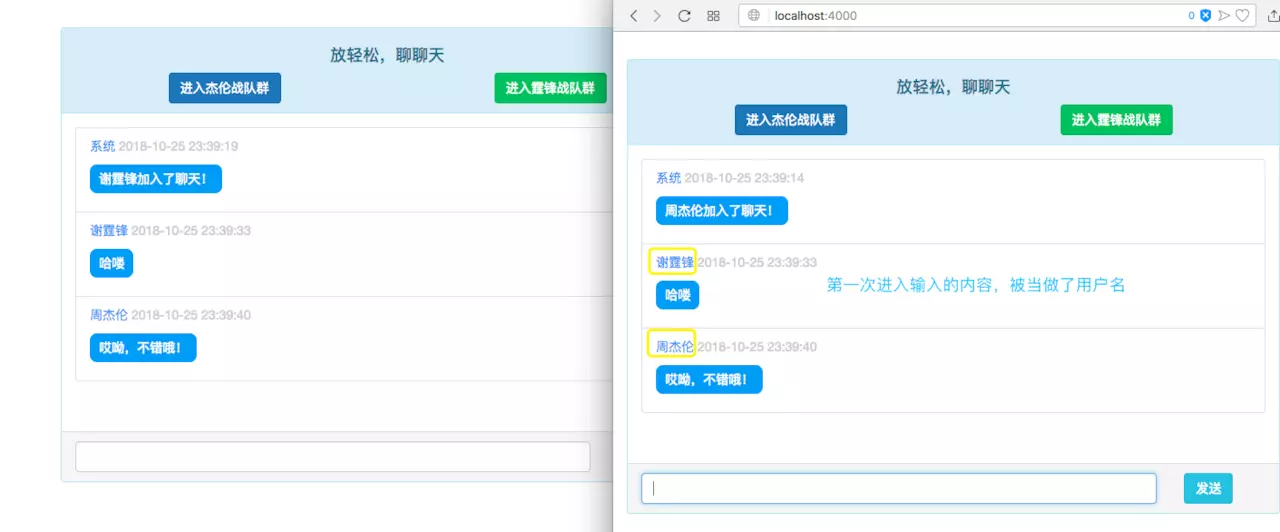
Task: Click the 谢霆锋加入了聊天! message bubble
Action: (x=156, y=179)
